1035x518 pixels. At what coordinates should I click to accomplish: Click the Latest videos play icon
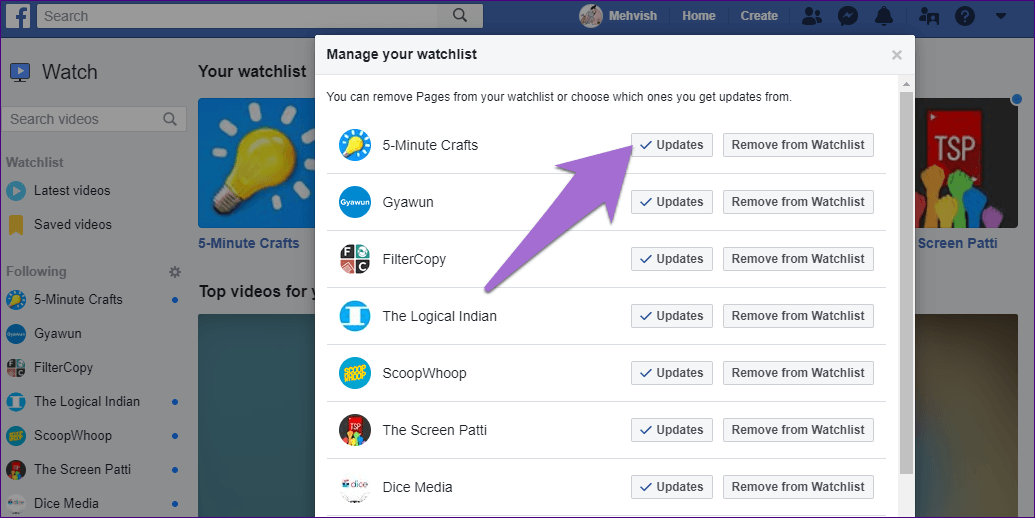pyautogui.click(x=16, y=191)
